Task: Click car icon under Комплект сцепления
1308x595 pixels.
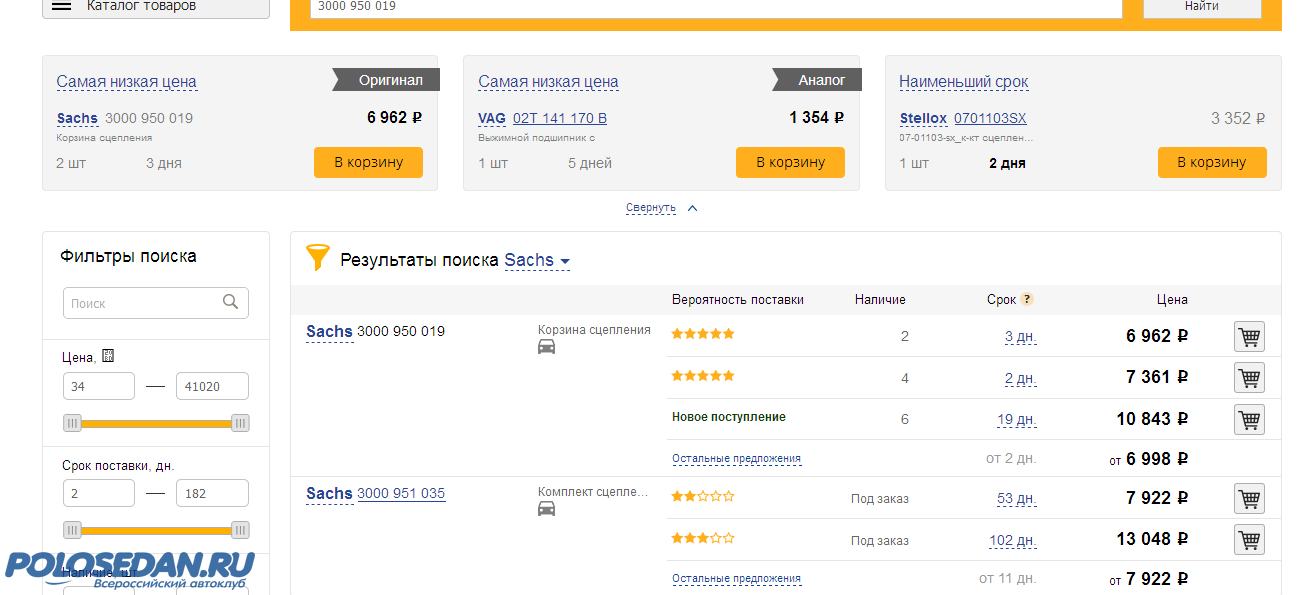Action: tap(547, 509)
